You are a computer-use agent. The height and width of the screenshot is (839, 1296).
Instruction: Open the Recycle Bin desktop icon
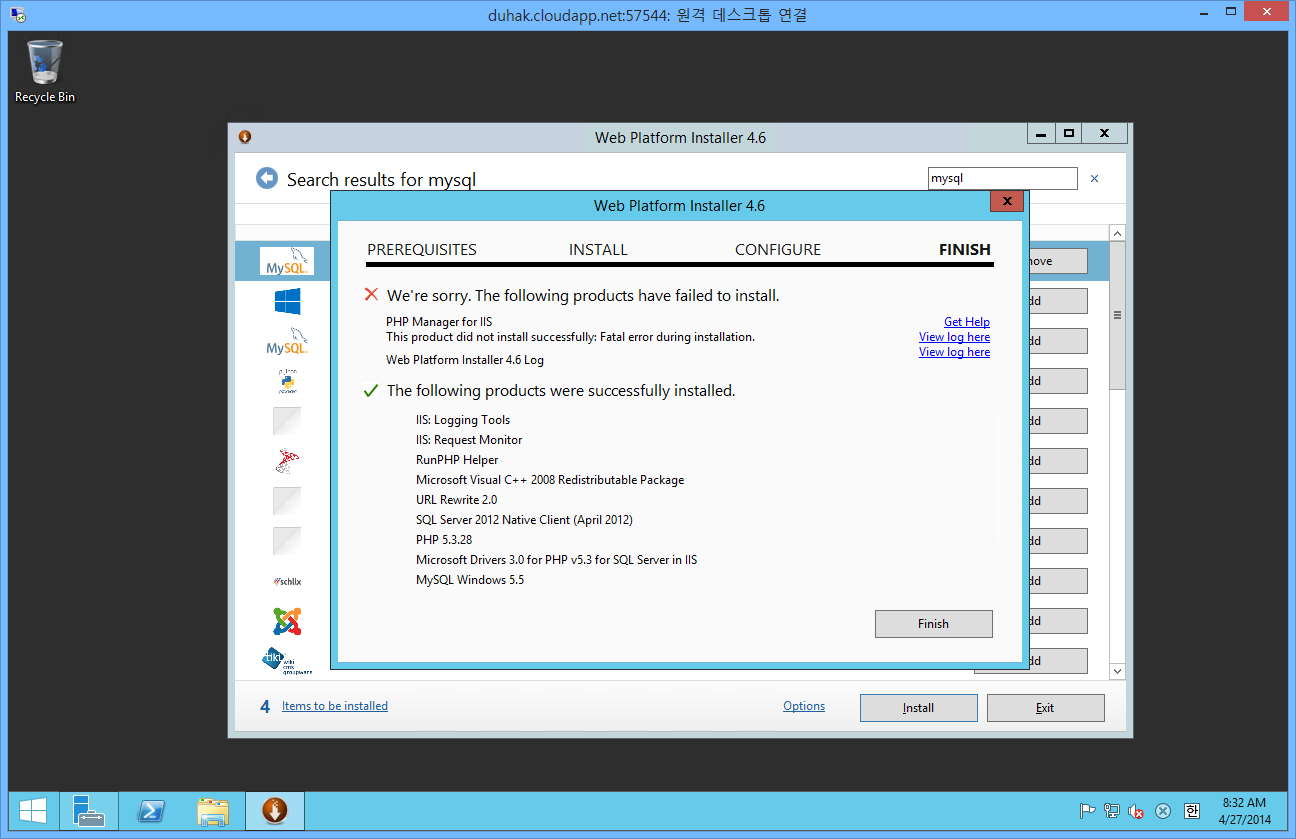45,70
